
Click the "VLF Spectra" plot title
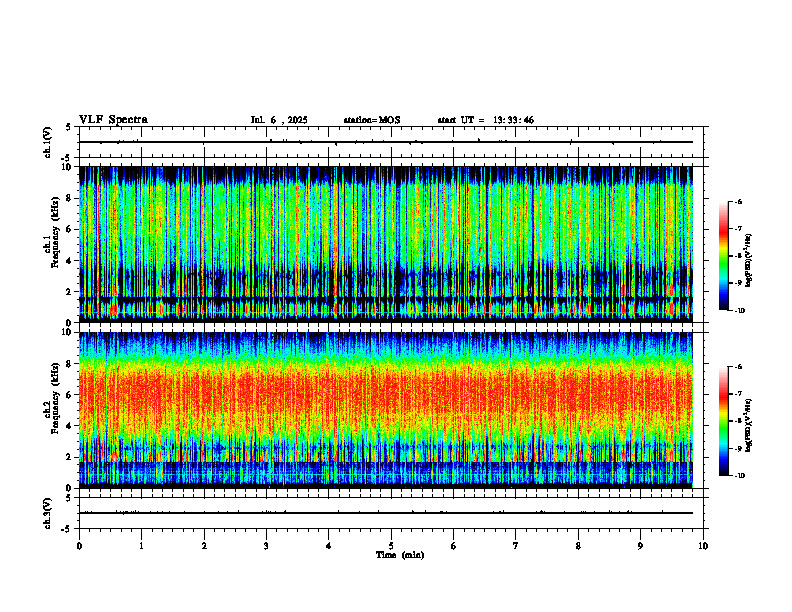coord(113,120)
